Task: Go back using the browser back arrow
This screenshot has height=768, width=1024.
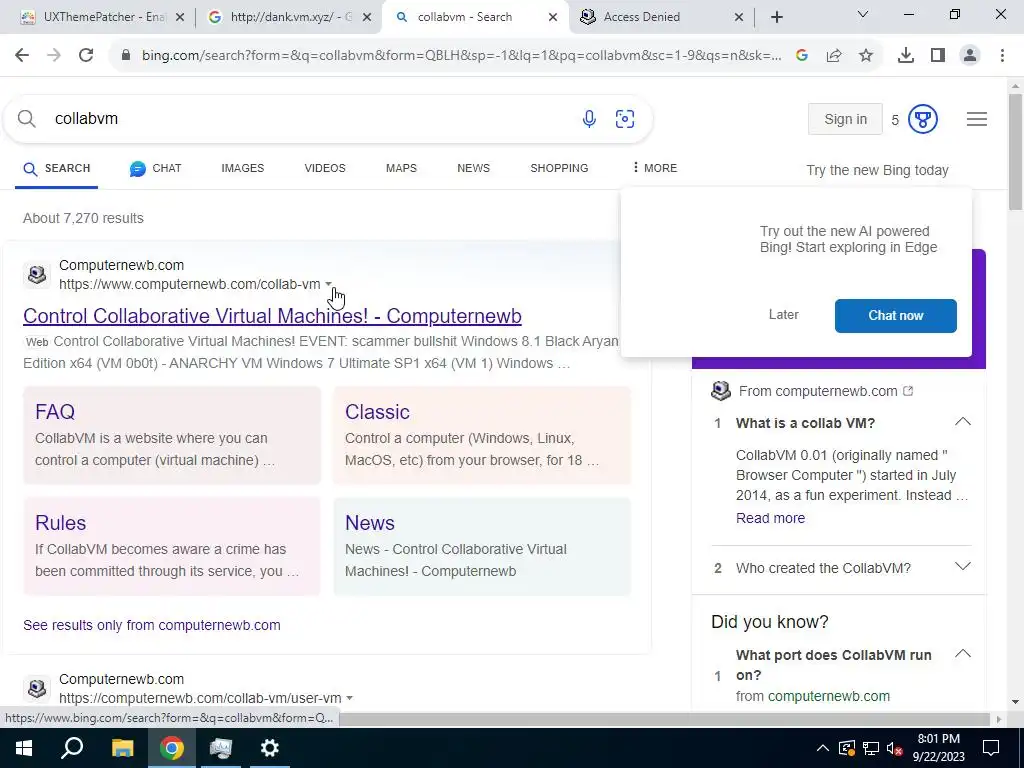Action: [x=22, y=56]
